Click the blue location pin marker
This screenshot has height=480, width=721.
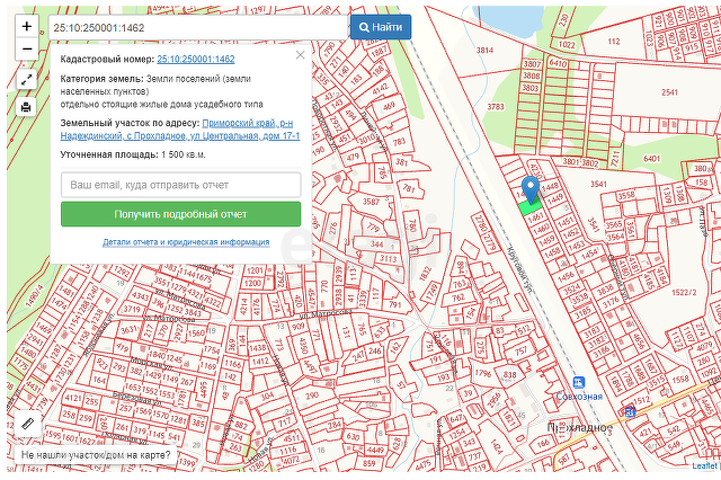(x=531, y=186)
